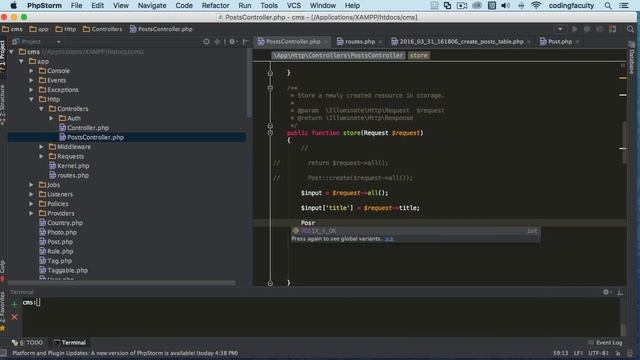Image resolution: width=640 pixels, height=360 pixels.
Task: Open Project panel settings gear
Action: [x=233, y=41]
